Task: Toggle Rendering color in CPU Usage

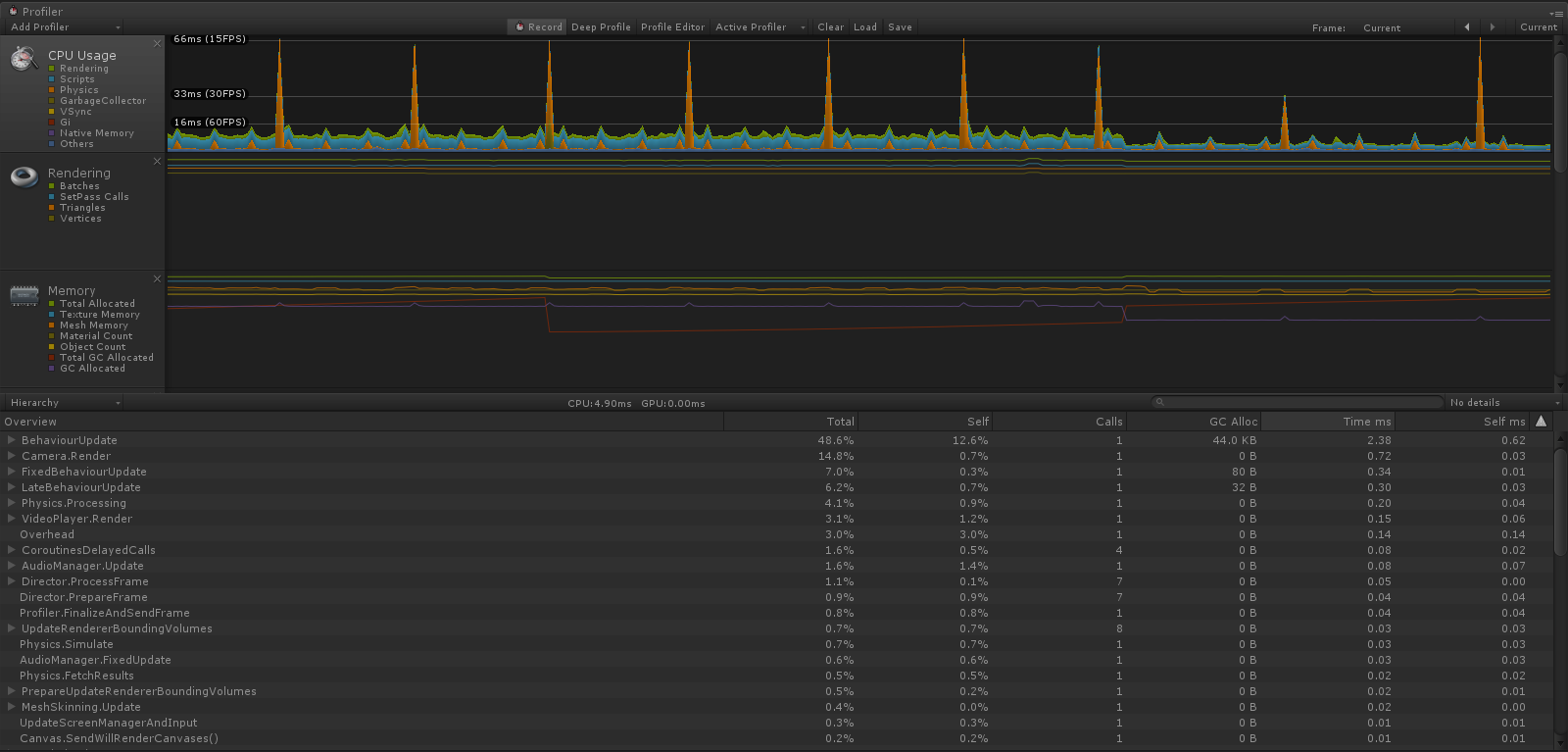Action: coord(52,69)
